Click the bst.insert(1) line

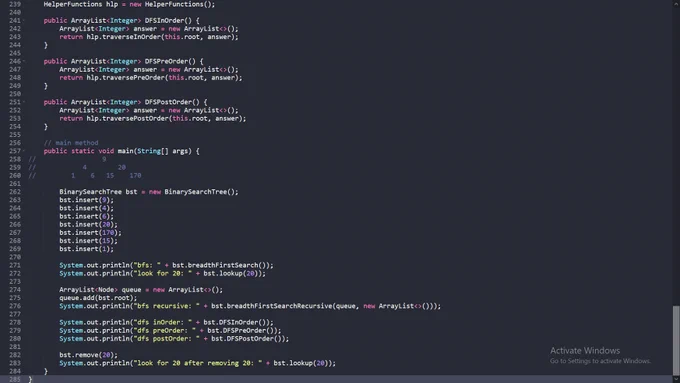tap(86, 249)
